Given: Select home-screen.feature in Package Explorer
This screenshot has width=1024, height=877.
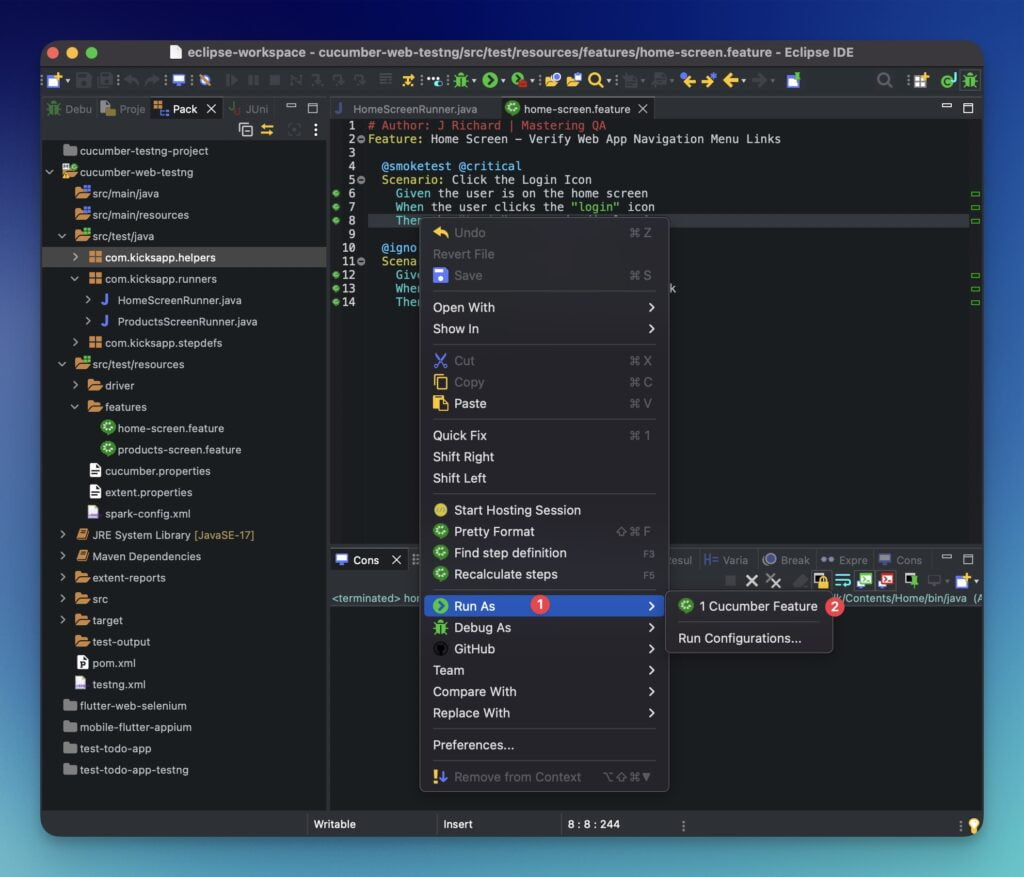Looking at the screenshot, I should tap(170, 428).
